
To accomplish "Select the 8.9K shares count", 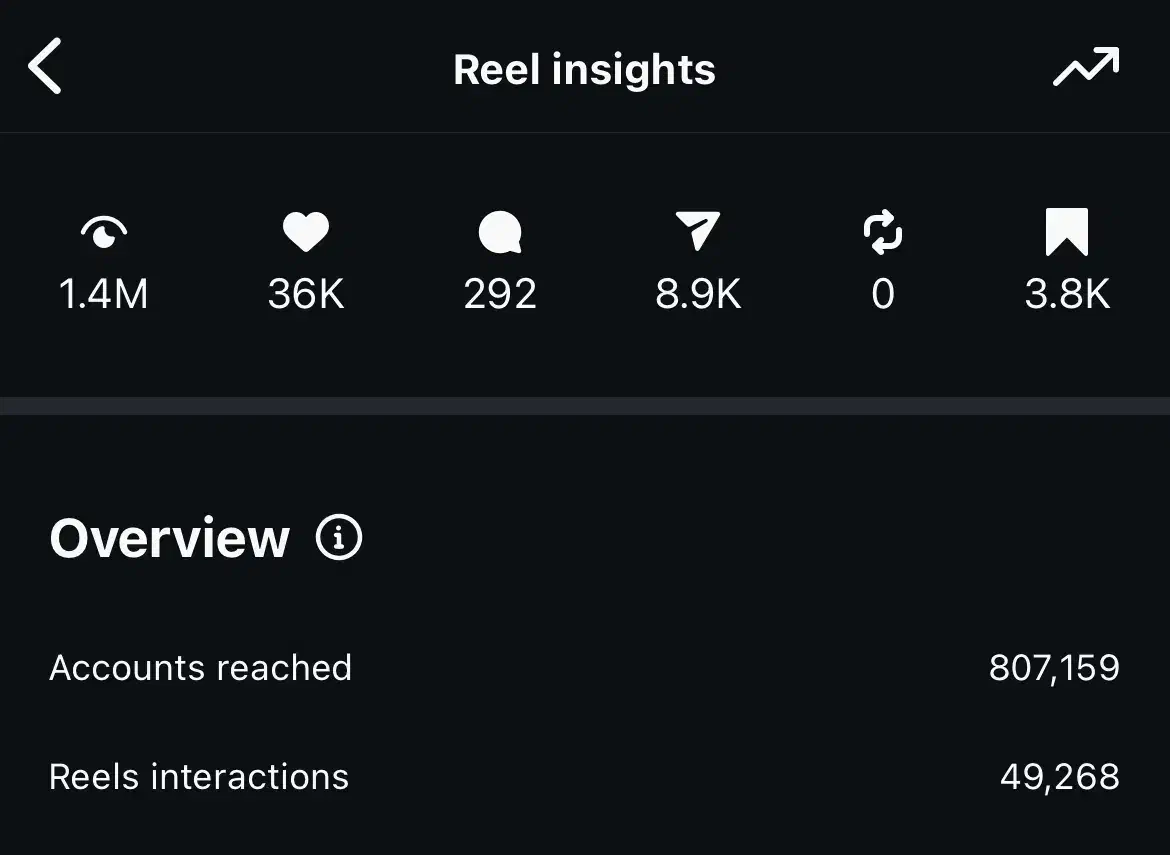I will (x=698, y=295).
